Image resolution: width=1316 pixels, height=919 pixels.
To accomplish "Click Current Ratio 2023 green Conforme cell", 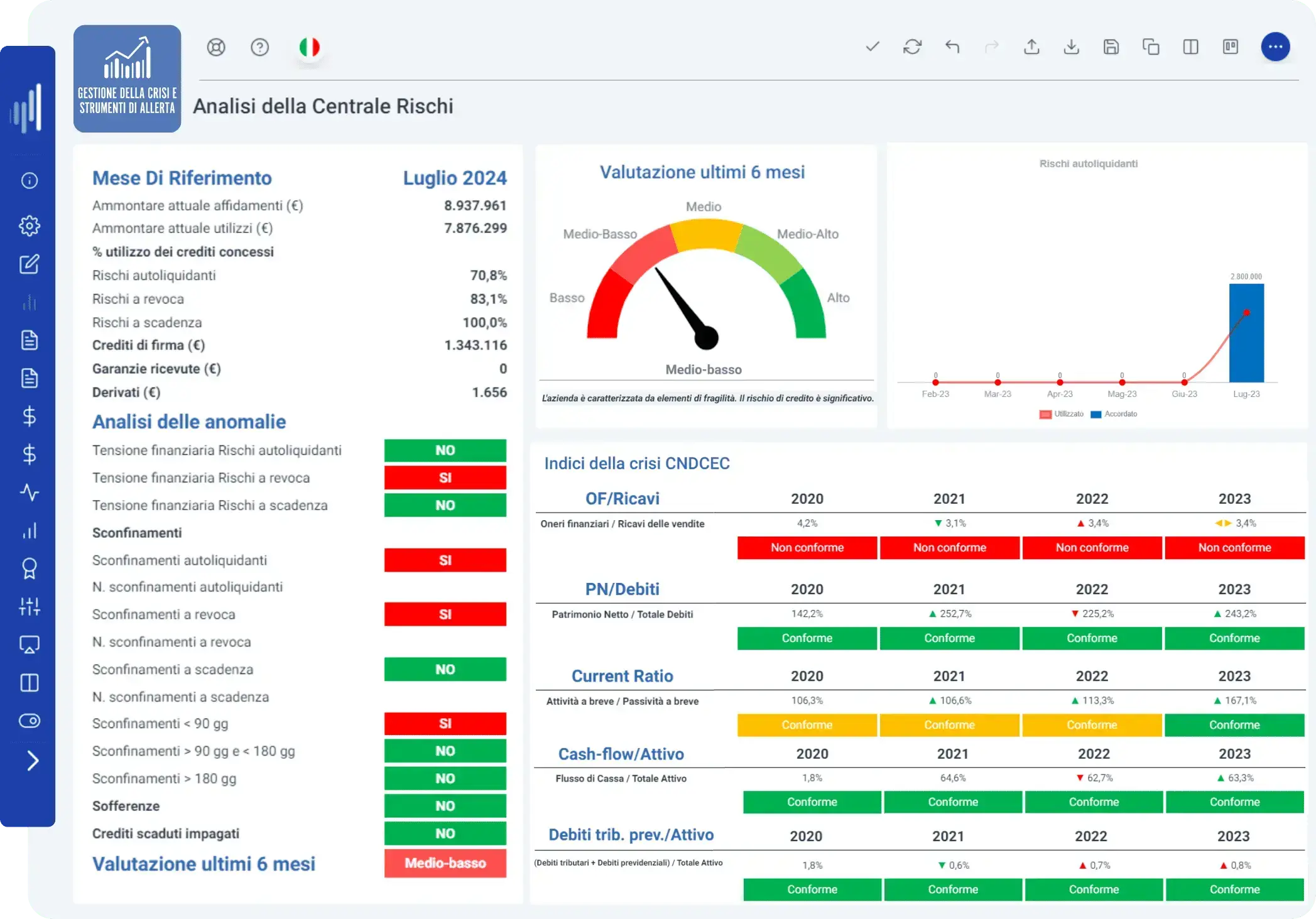I will click(1234, 724).
